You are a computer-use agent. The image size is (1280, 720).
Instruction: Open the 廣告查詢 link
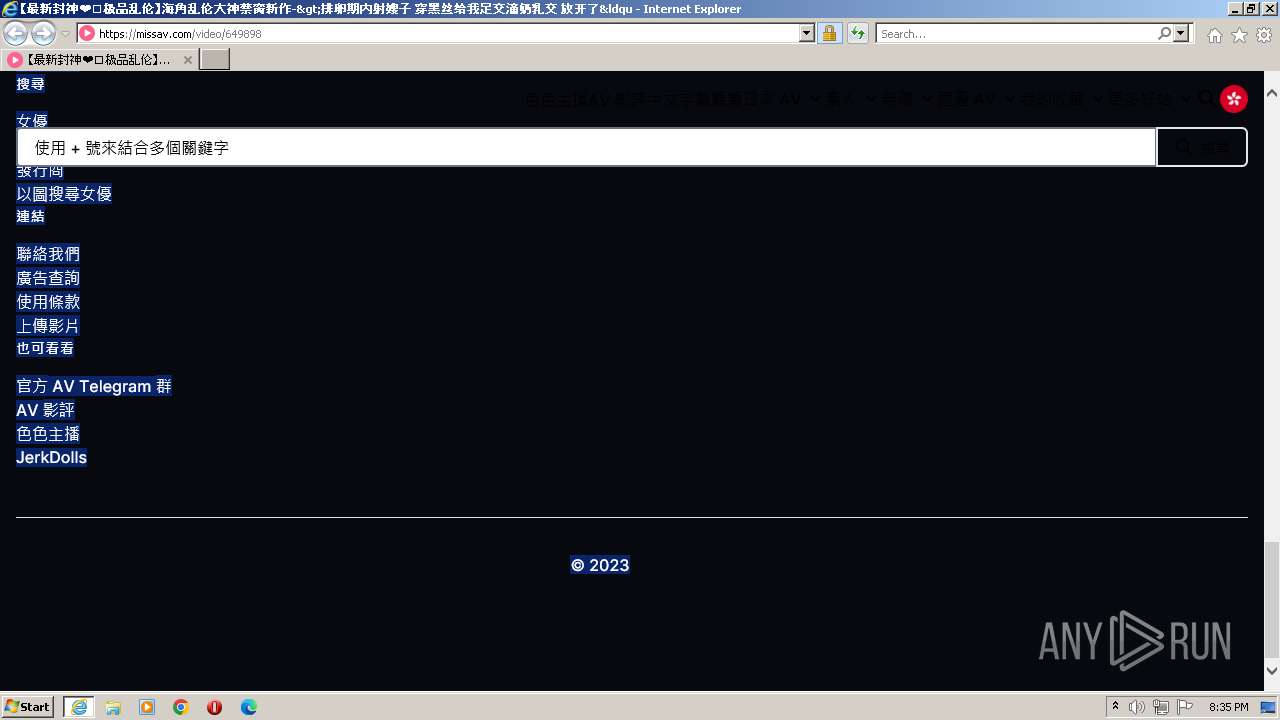click(x=48, y=278)
